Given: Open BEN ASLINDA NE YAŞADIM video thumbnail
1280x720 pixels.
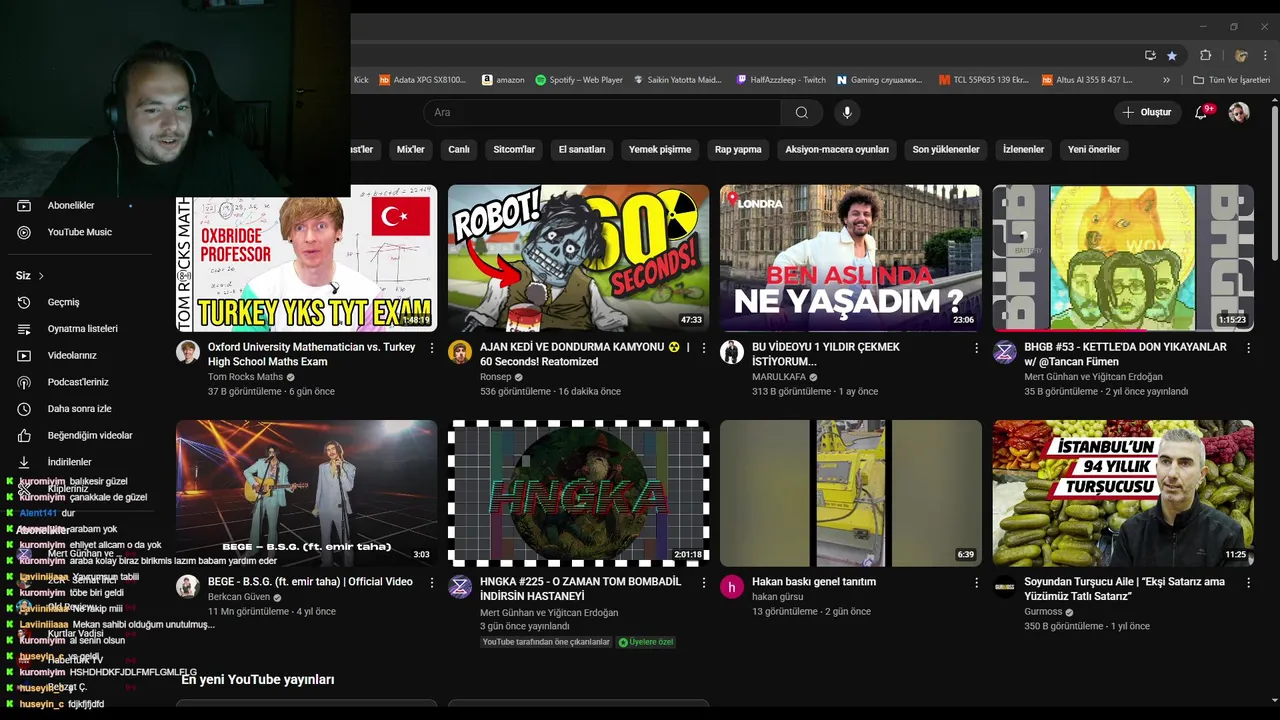Looking at the screenshot, I should pos(850,258).
